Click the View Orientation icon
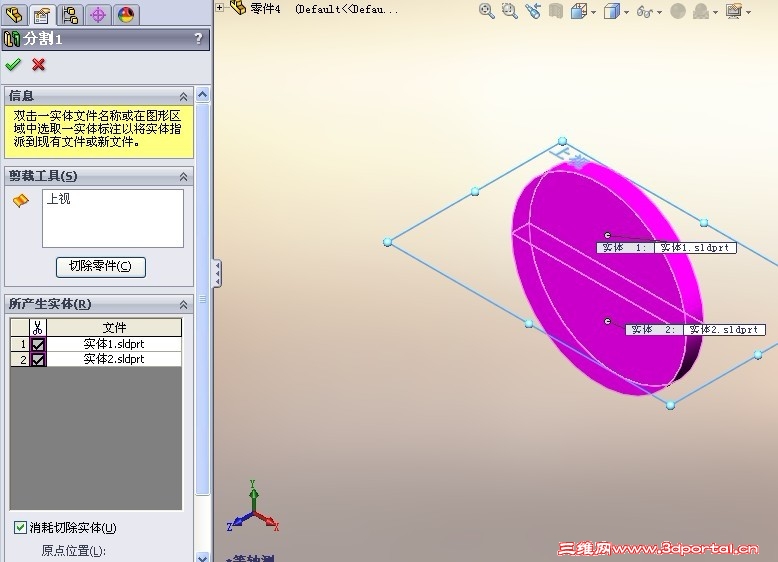Image resolution: width=778 pixels, height=562 pixels. [579, 11]
